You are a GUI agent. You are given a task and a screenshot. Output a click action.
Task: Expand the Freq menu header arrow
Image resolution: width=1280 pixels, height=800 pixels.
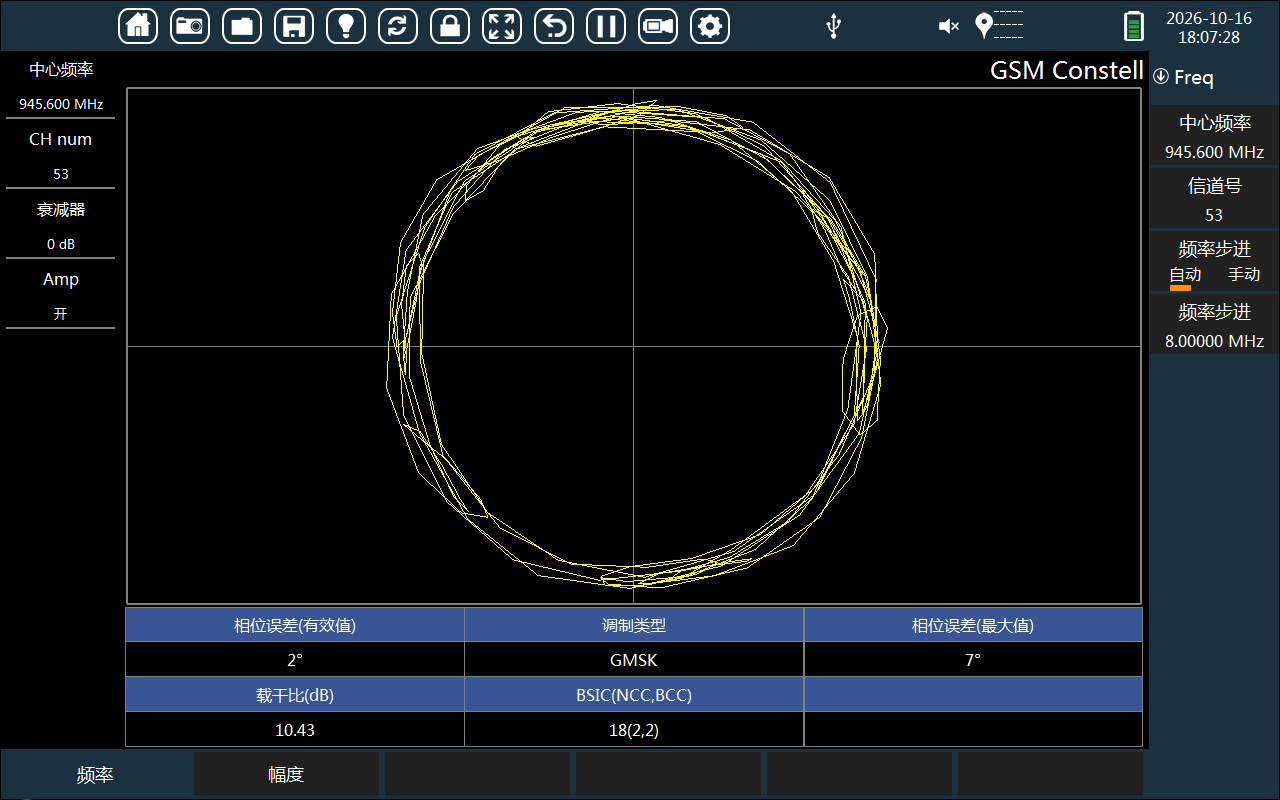coord(1161,77)
